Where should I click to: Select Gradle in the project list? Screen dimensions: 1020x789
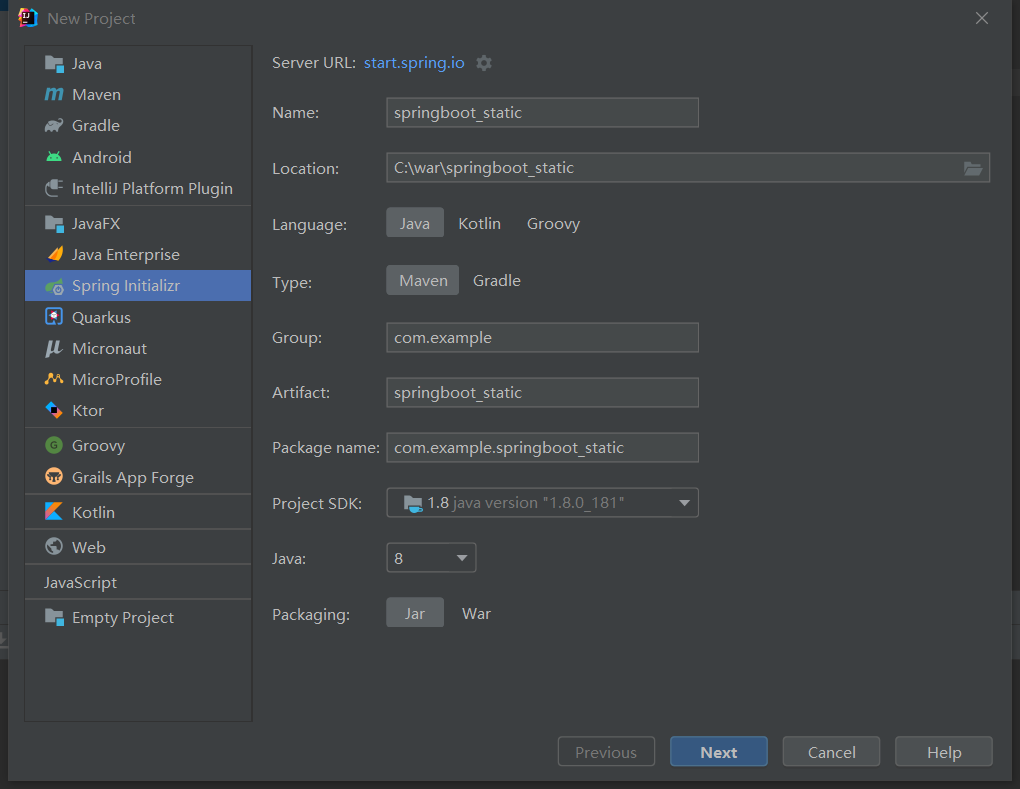(138, 126)
